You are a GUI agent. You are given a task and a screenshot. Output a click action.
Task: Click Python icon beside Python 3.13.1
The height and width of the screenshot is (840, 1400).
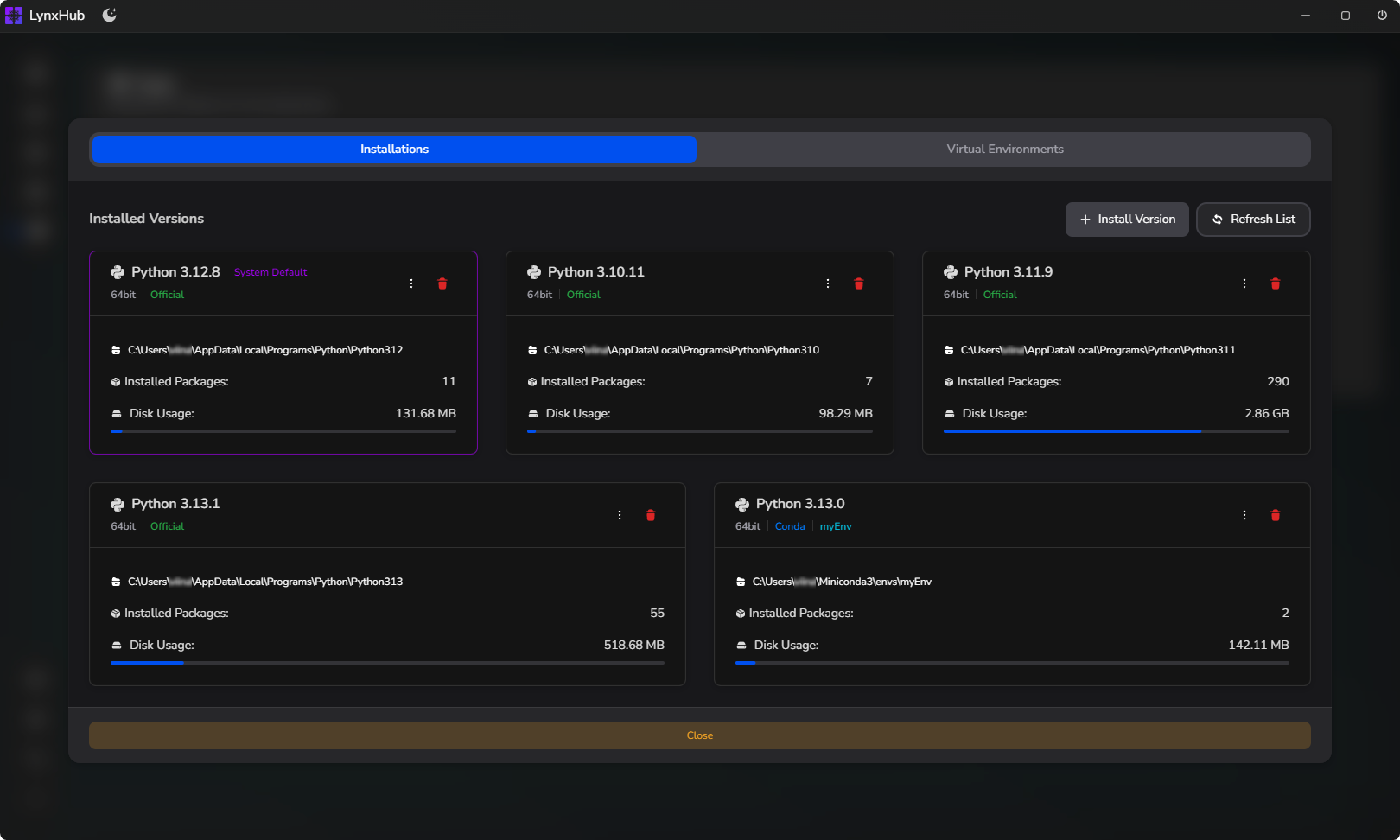pyautogui.click(x=118, y=504)
